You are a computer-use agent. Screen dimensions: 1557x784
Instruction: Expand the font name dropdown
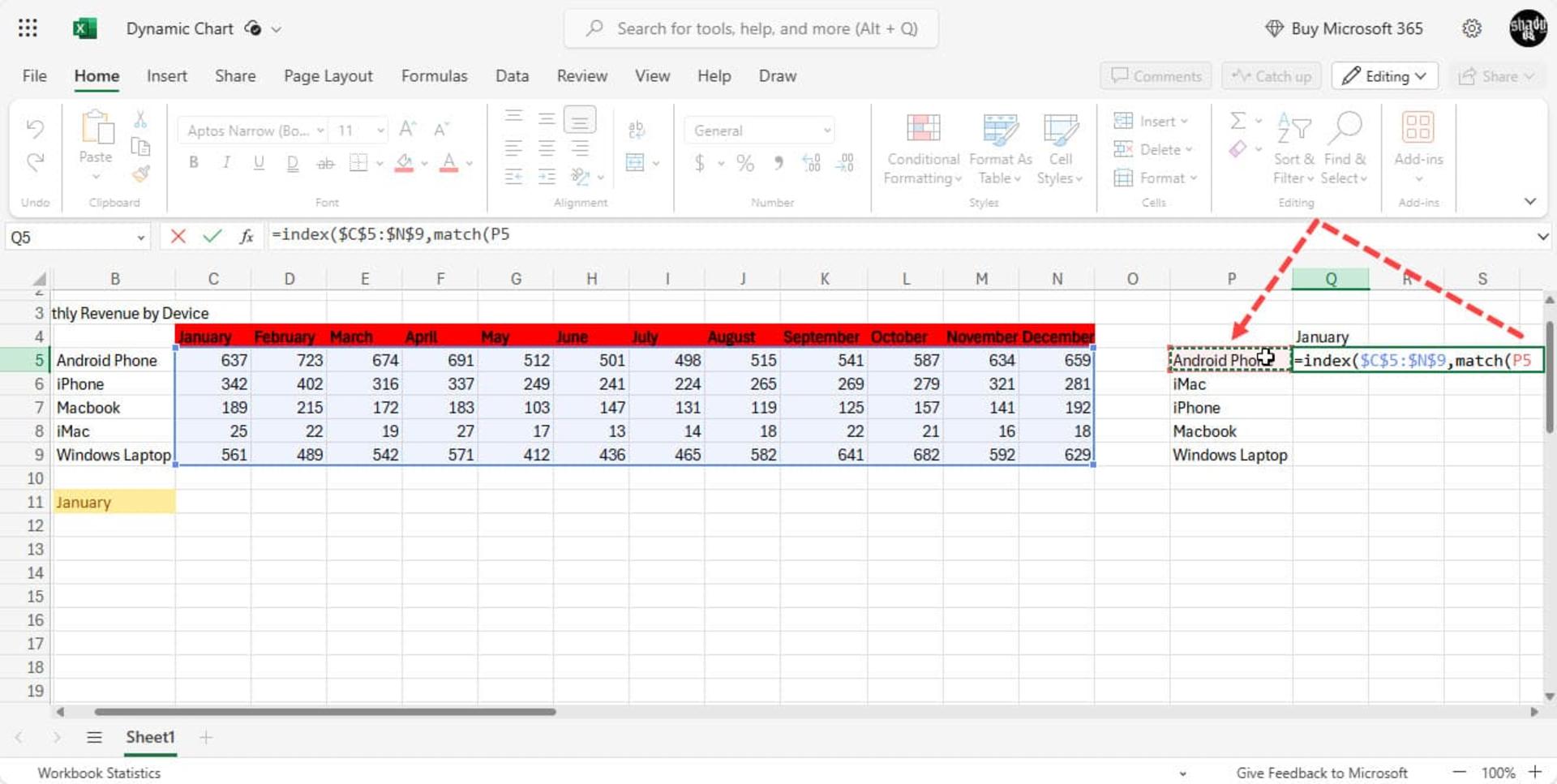click(320, 131)
